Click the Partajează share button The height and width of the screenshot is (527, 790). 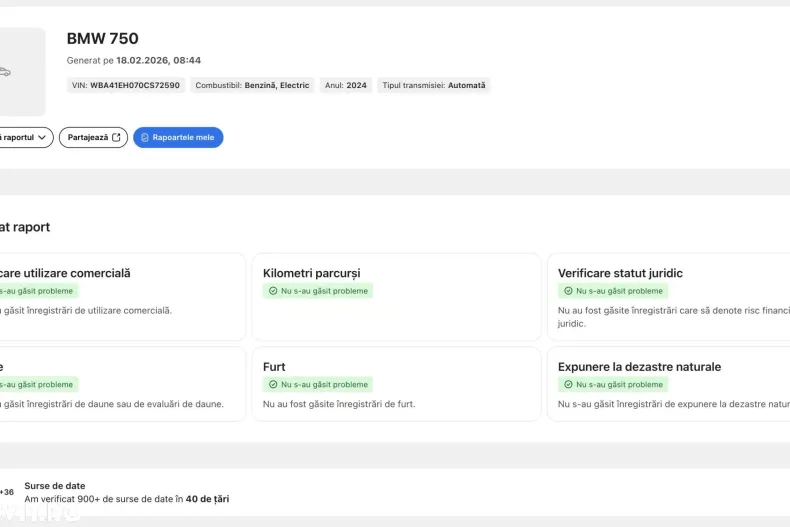tap(93, 138)
